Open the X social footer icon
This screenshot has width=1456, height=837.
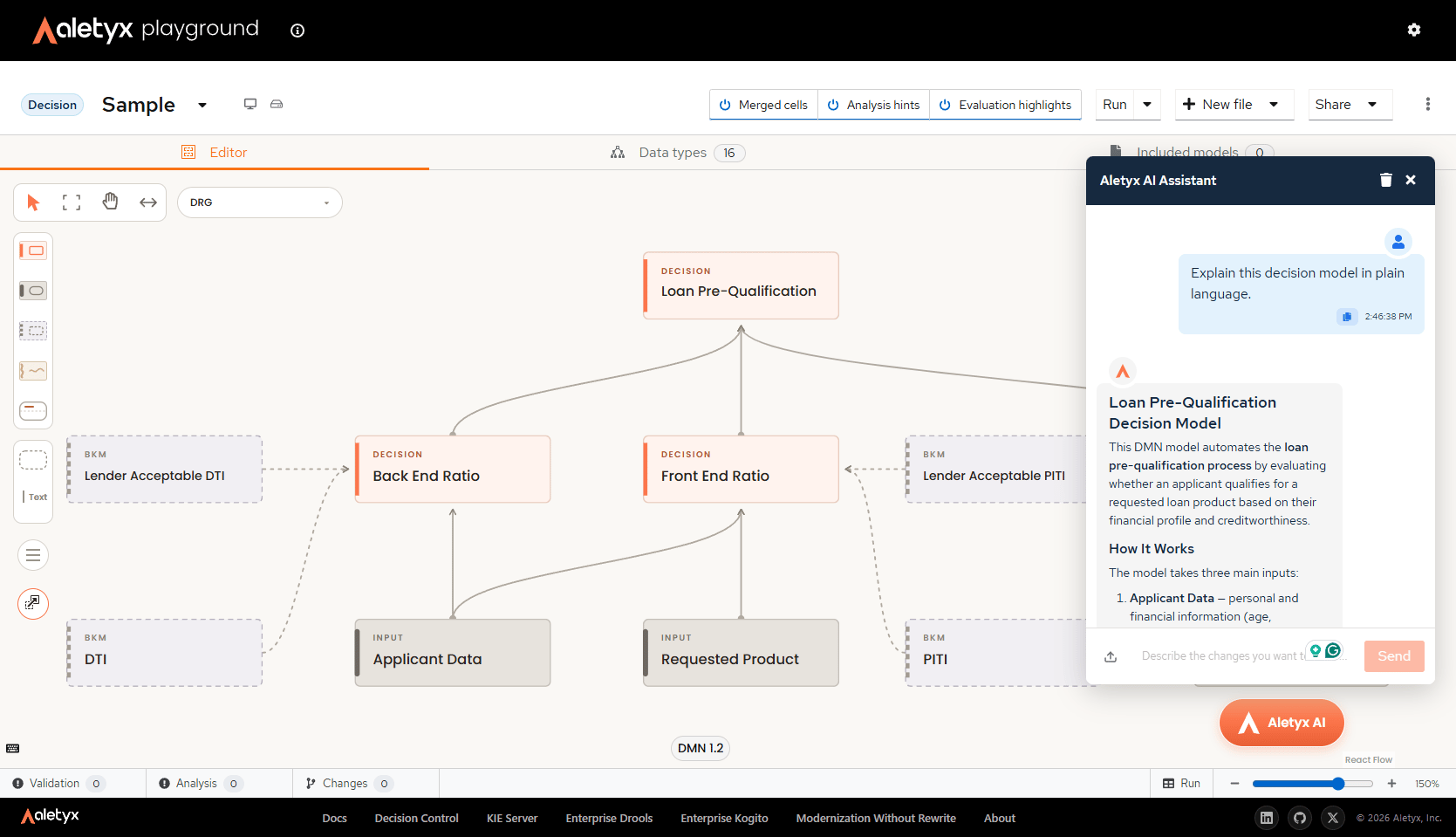click(1333, 818)
